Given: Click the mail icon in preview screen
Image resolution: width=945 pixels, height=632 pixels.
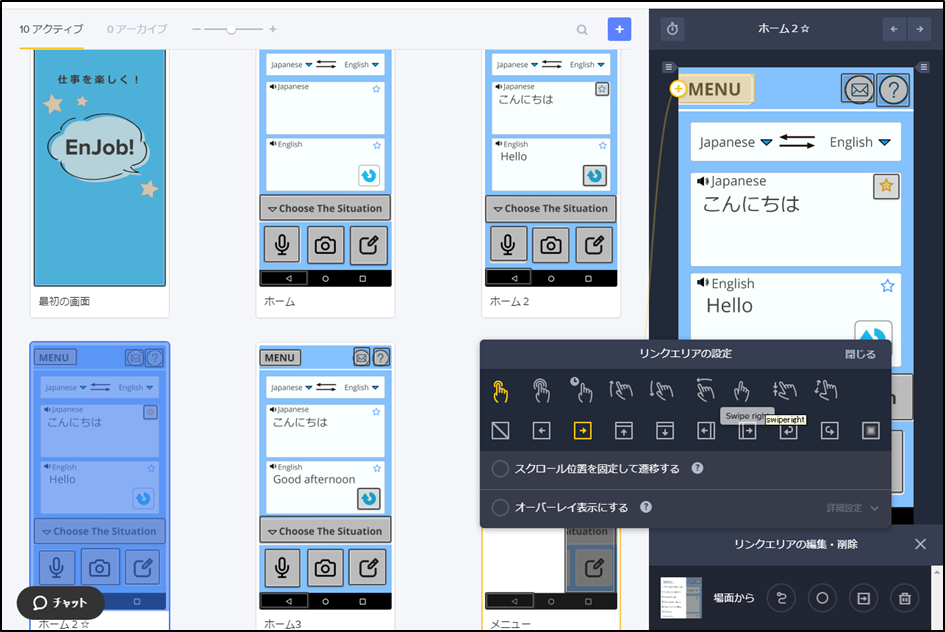Looking at the screenshot, I should (859, 90).
